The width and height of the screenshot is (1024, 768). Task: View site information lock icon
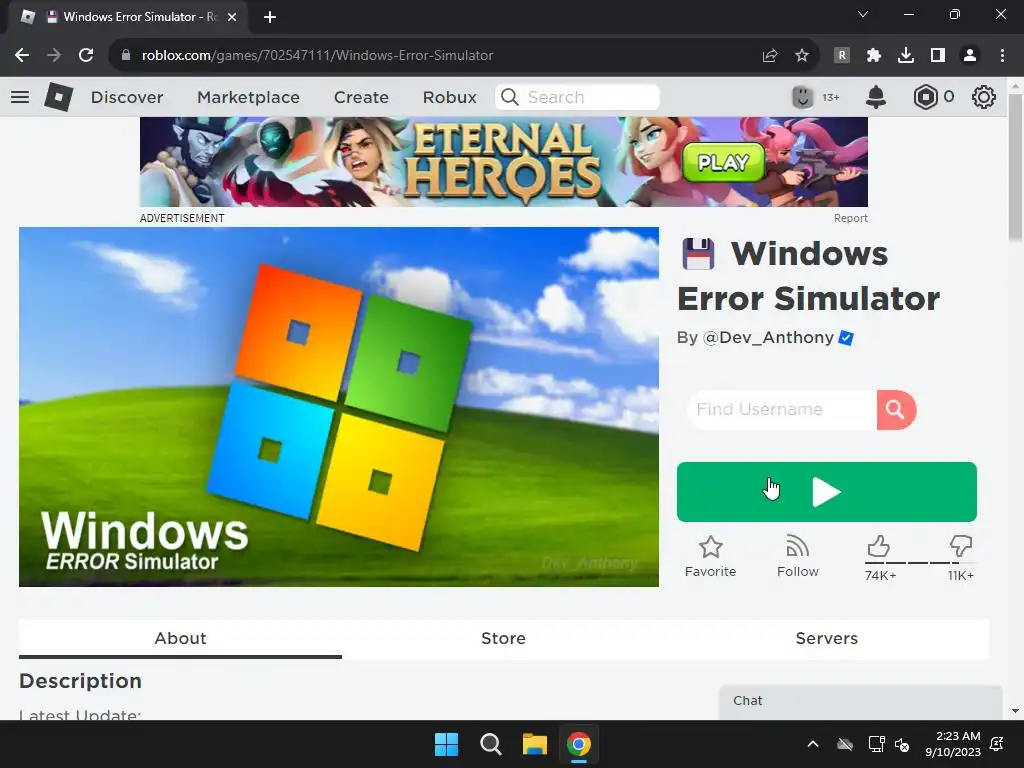pos(126,56)
